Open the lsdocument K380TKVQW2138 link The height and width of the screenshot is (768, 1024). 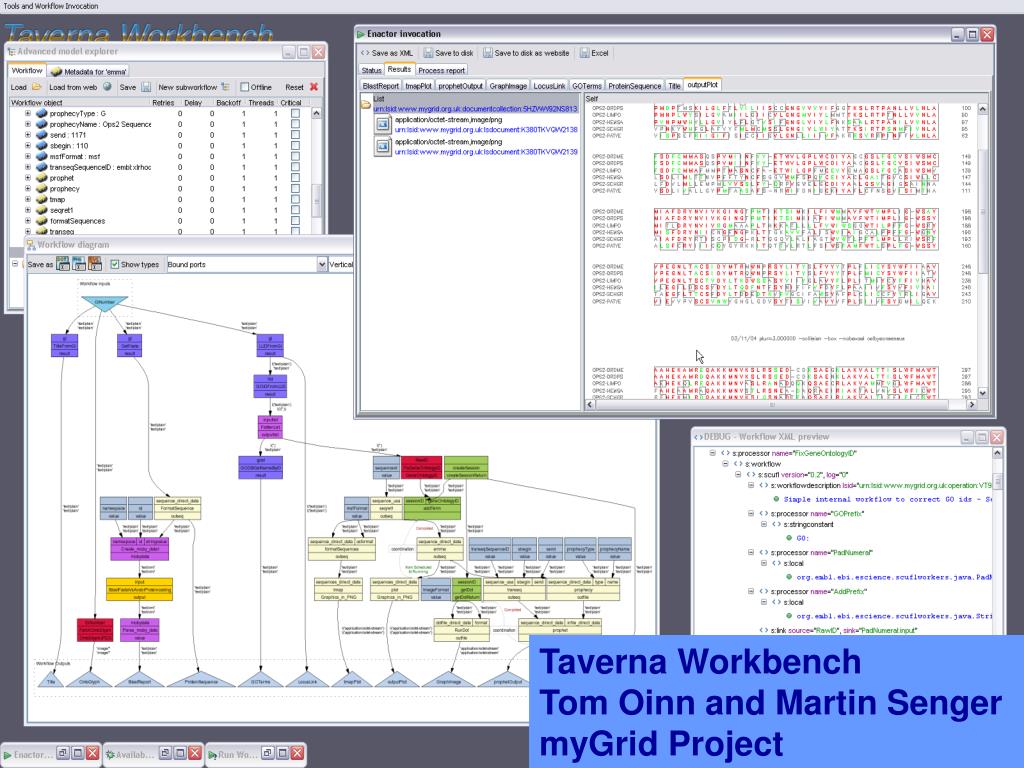coord(486,130)
